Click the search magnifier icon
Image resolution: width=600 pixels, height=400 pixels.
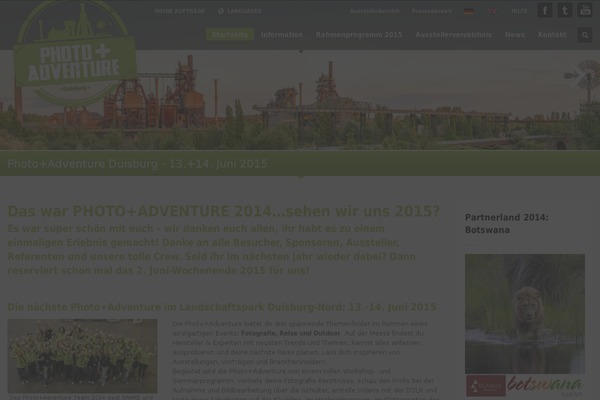(x=585, y=35)
